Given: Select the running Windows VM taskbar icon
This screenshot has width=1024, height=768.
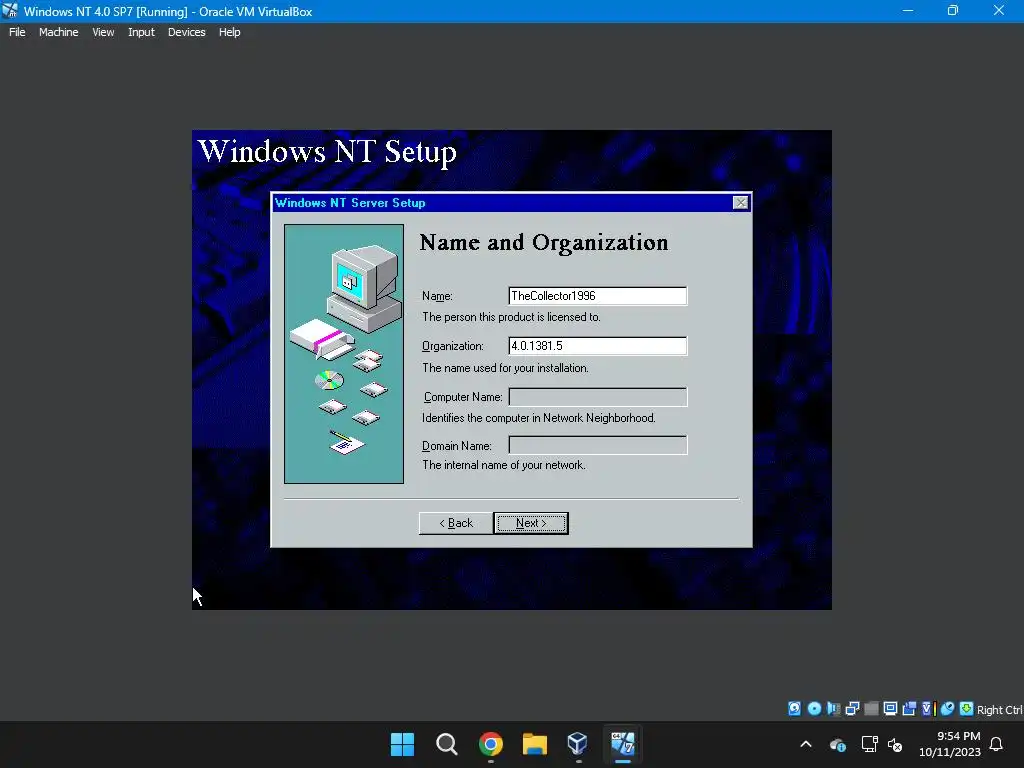Looking at the screenshot, I should point(622,744).
